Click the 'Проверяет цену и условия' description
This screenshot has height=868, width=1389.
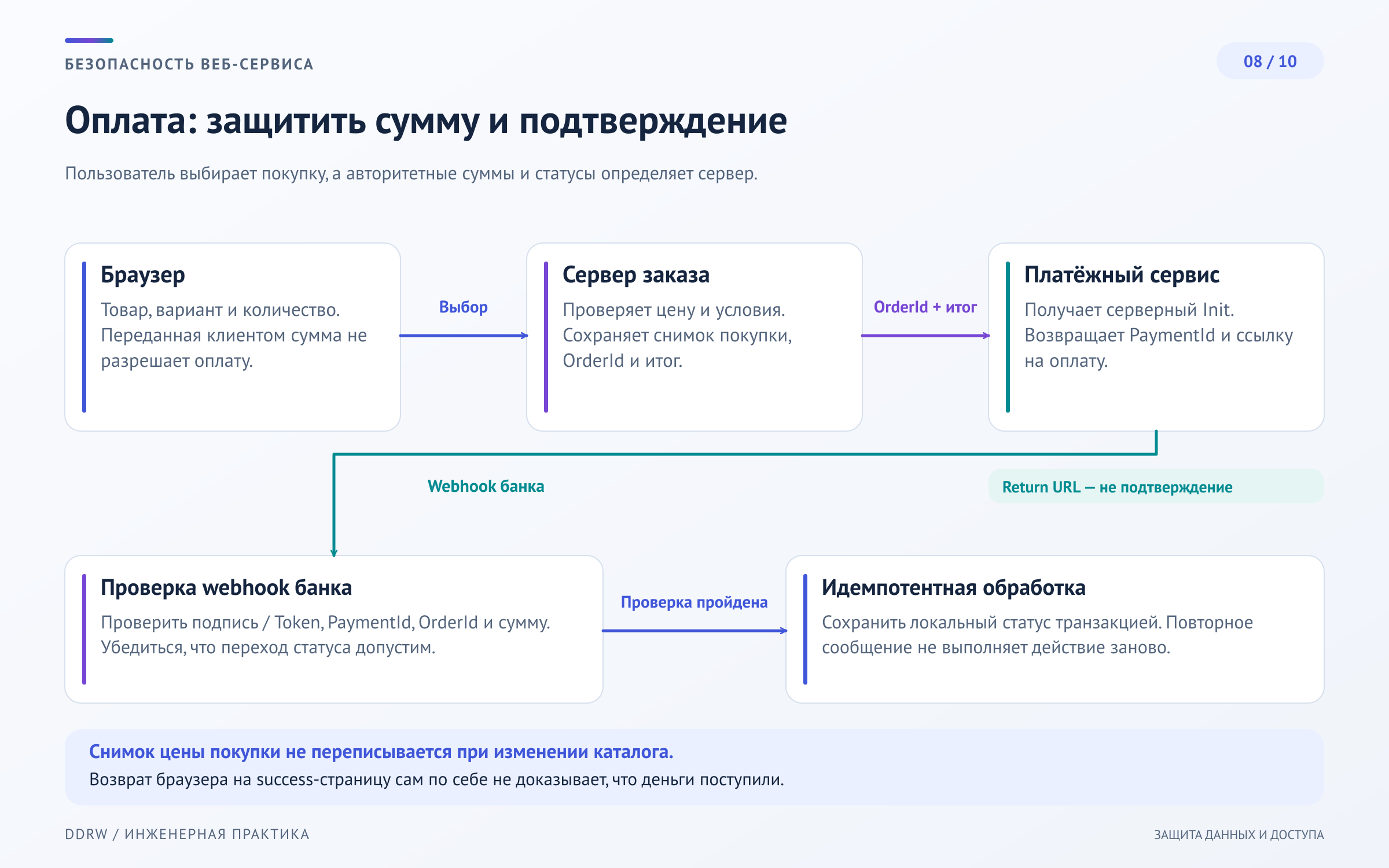[x=677, y=335]
